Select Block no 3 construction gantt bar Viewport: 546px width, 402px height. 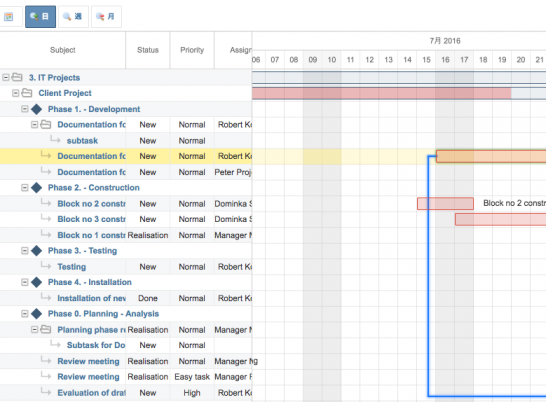(x=500, y=219)
